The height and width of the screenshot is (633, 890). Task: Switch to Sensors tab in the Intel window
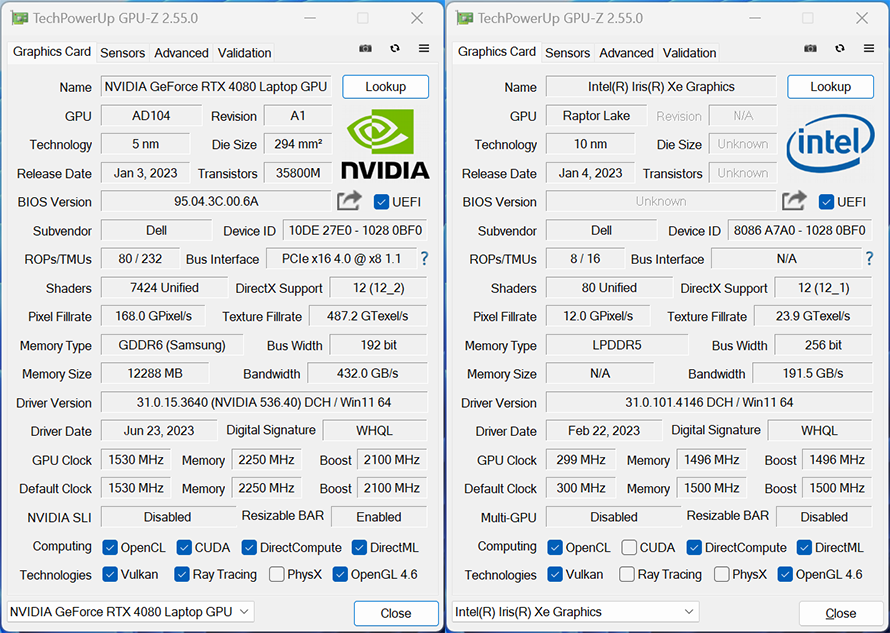568,53
